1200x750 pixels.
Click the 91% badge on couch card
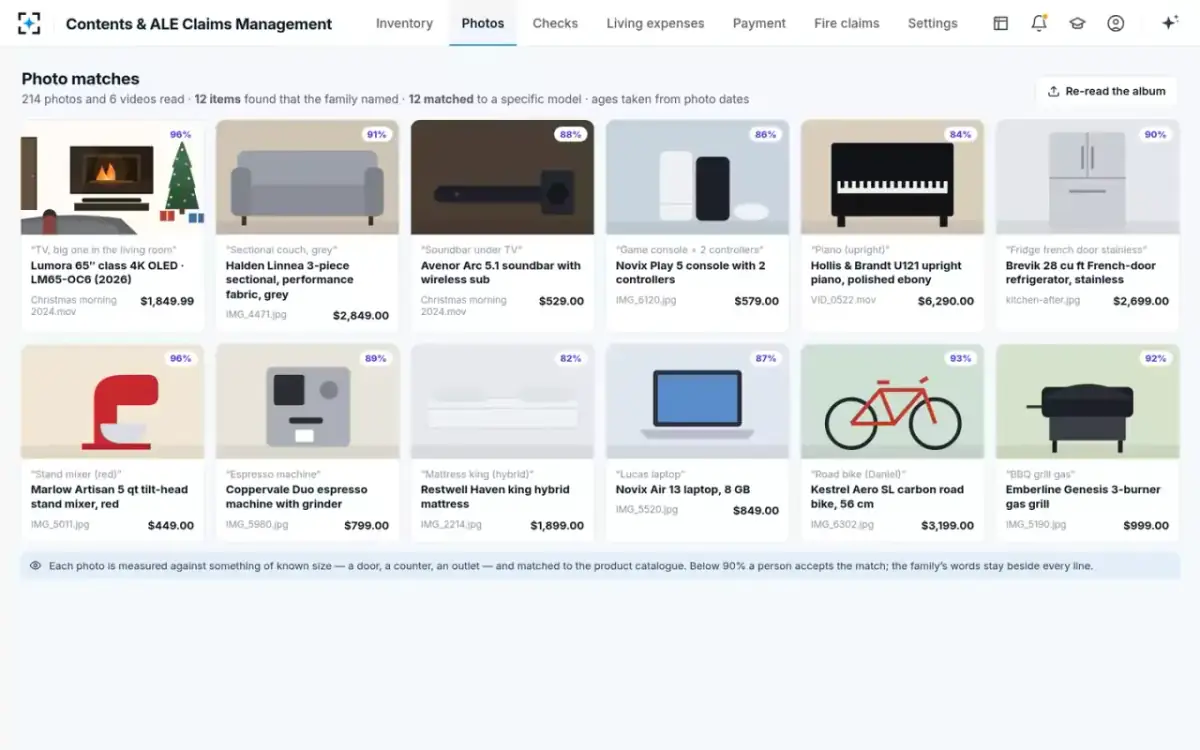tap(376, 135)
